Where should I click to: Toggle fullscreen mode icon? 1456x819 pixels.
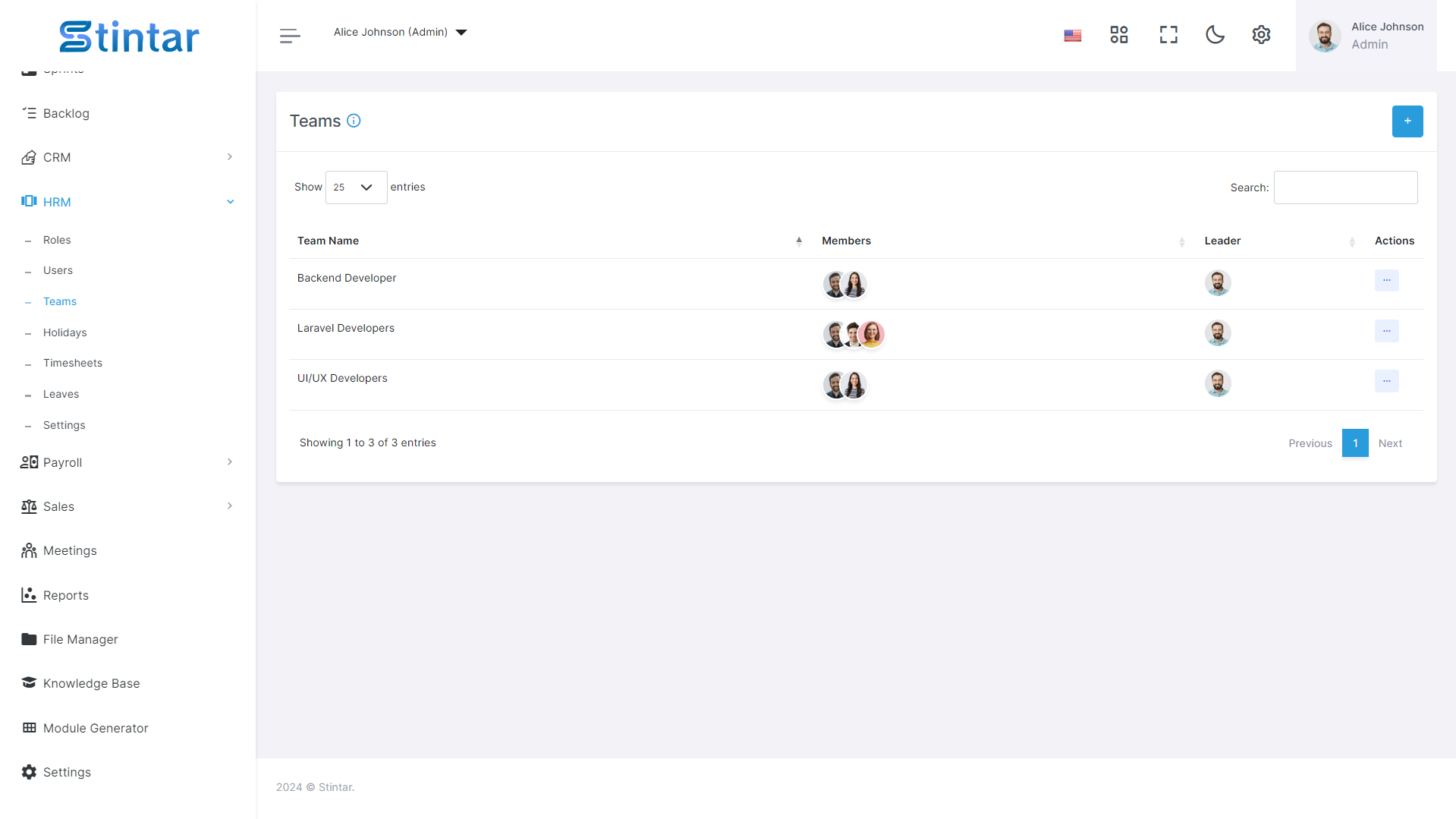1168,35
